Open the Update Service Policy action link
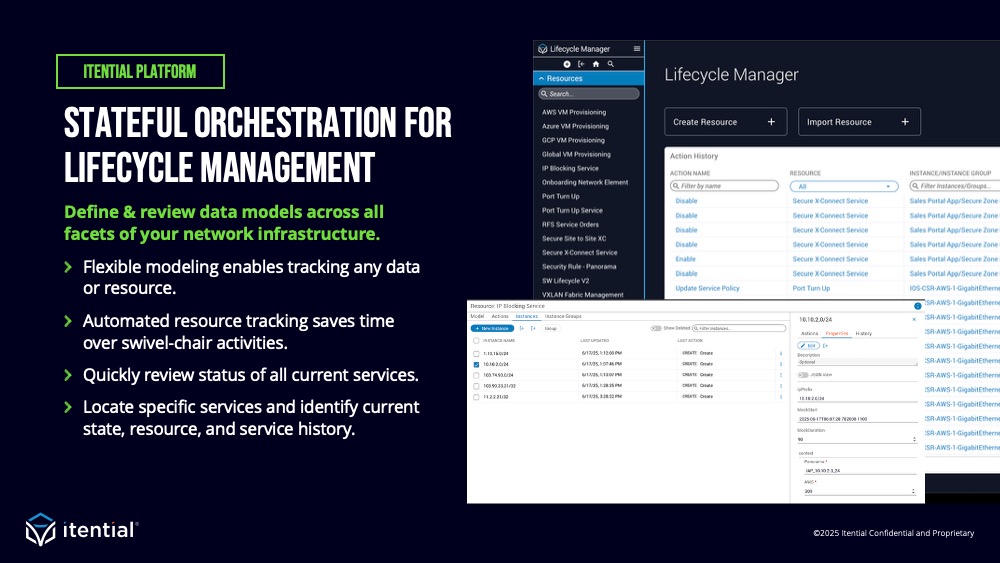This screenshot has width=1000, height=563. tap(707, 288)
